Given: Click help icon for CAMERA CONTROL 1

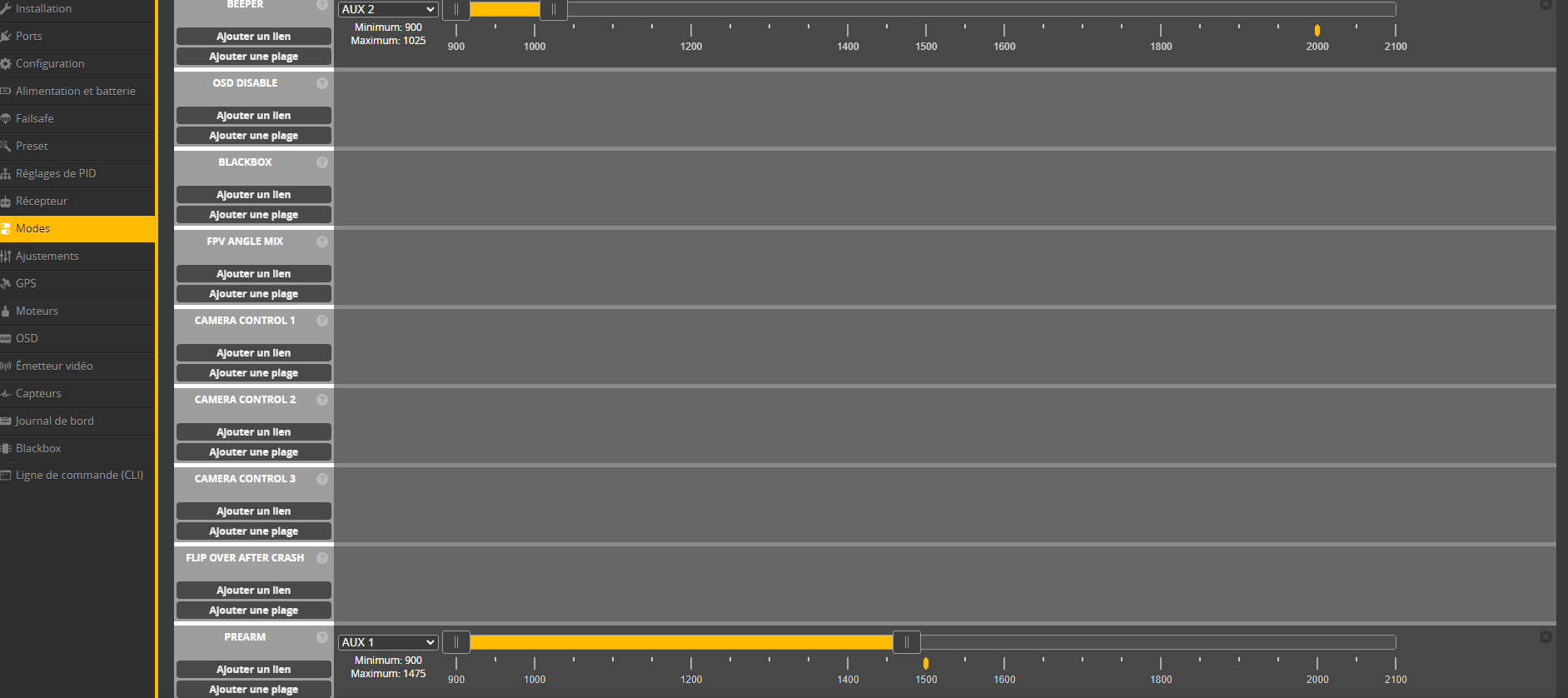Looking at the screenshot, I should click(322, 321).
